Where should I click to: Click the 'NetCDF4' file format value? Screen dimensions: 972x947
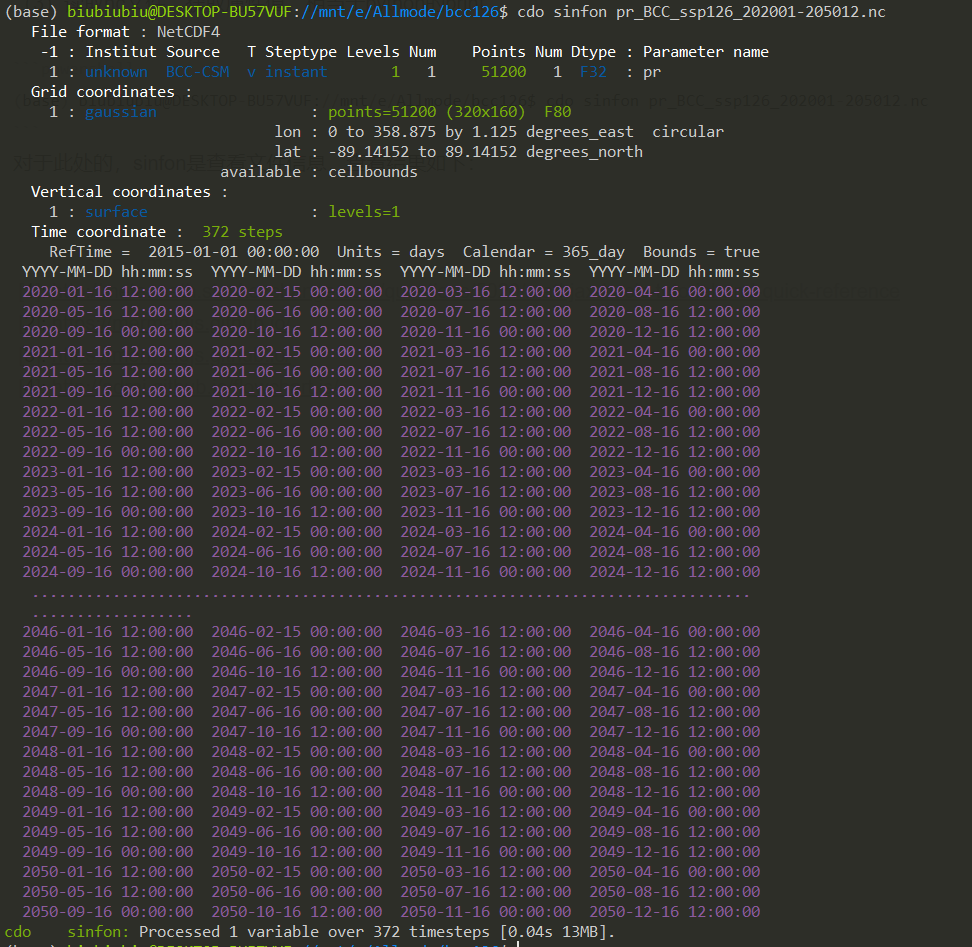point(188,32)
